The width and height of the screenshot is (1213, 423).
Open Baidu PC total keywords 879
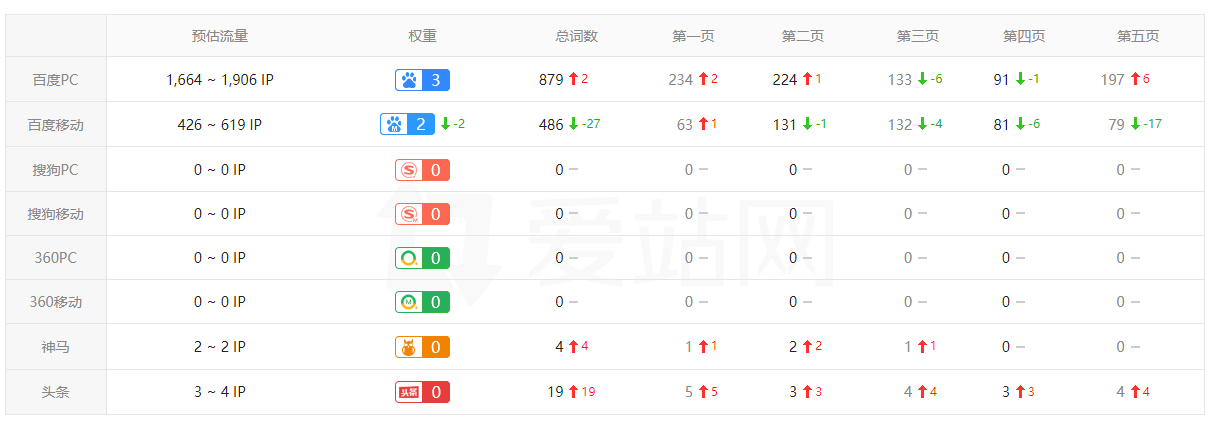tap(551, 80)
